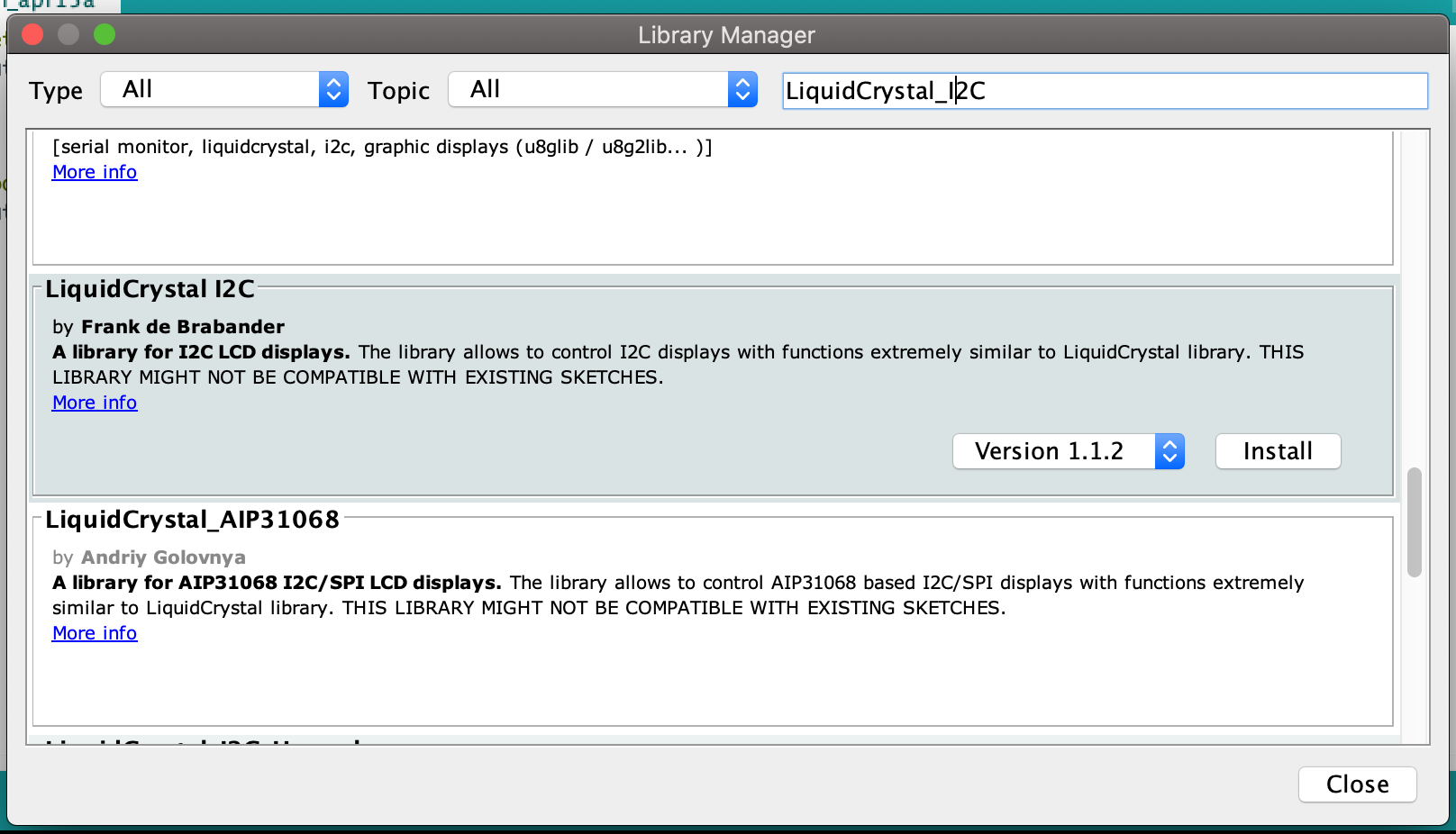Open More info for LiquidCrystal I2C
The image size is (1456, 834).
[95, 403]
